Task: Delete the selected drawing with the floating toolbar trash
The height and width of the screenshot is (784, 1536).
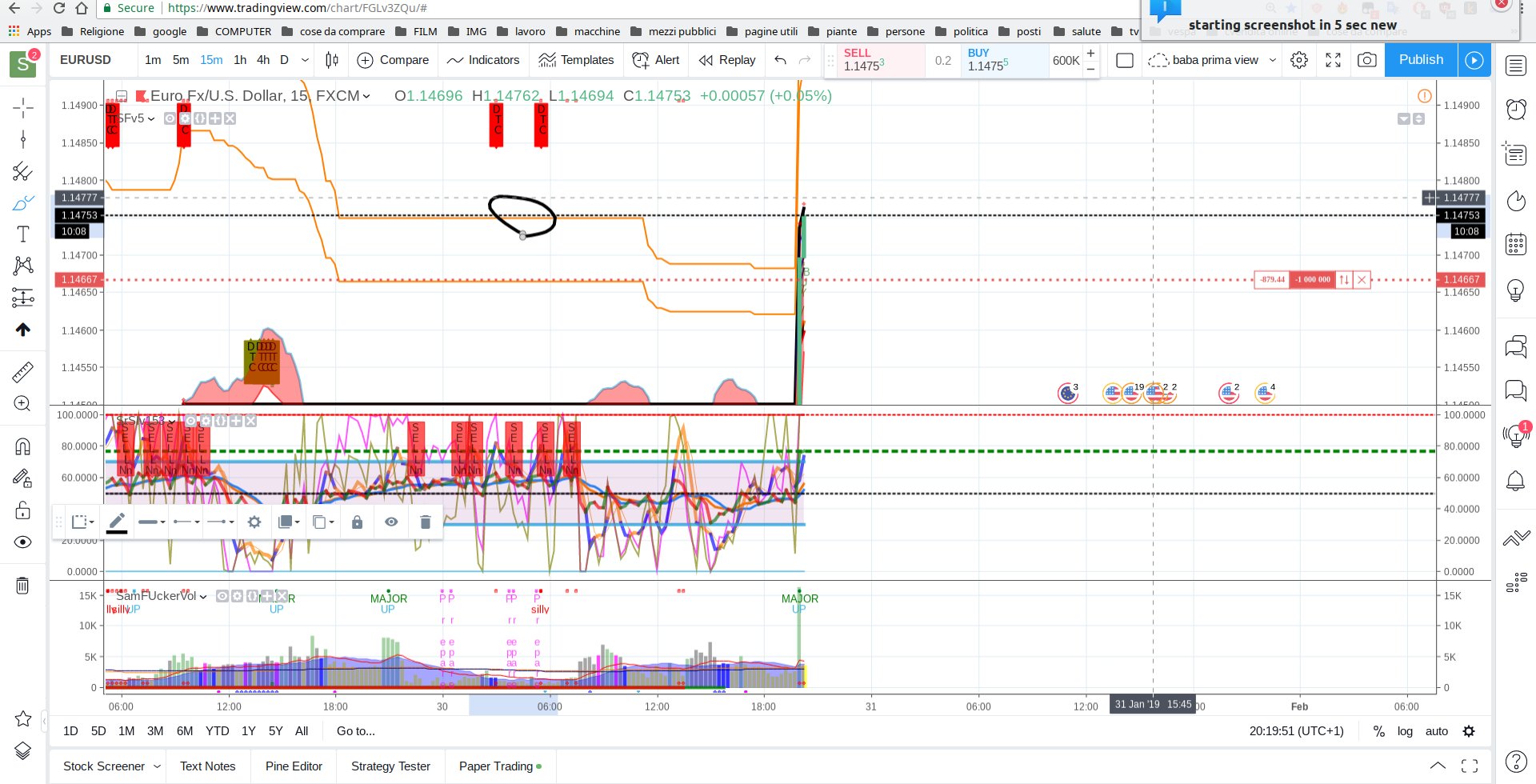Action: [426, 522]
